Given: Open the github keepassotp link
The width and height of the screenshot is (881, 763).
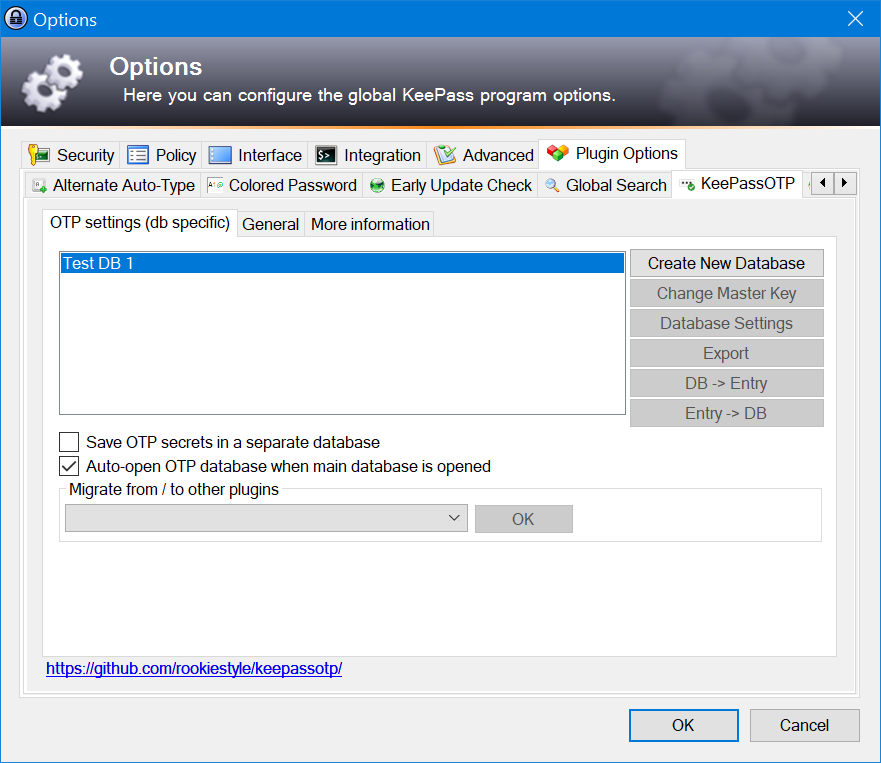Looking at the screenshot, I should pyautogui.click(x=194, y=668).
